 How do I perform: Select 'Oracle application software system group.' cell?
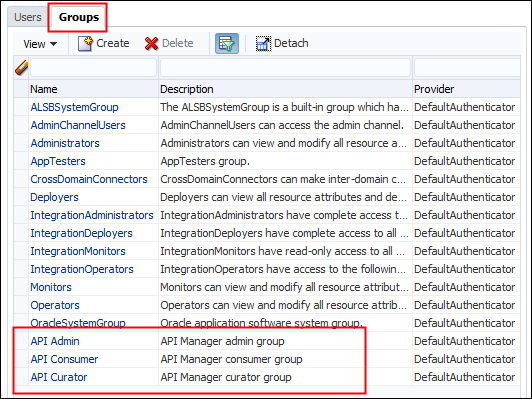(x=261, y=323)
